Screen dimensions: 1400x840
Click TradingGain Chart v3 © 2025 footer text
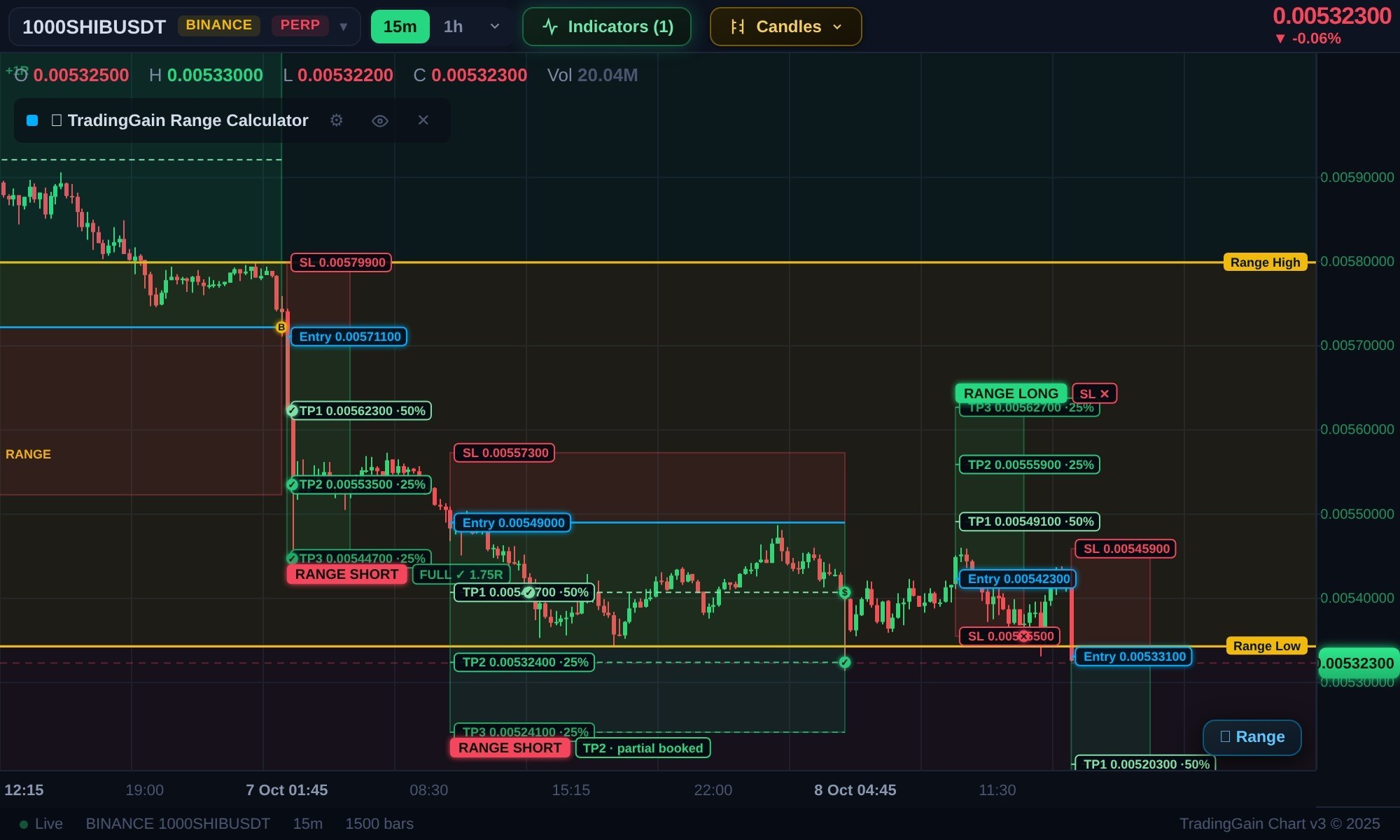(x=1280, y=824)
